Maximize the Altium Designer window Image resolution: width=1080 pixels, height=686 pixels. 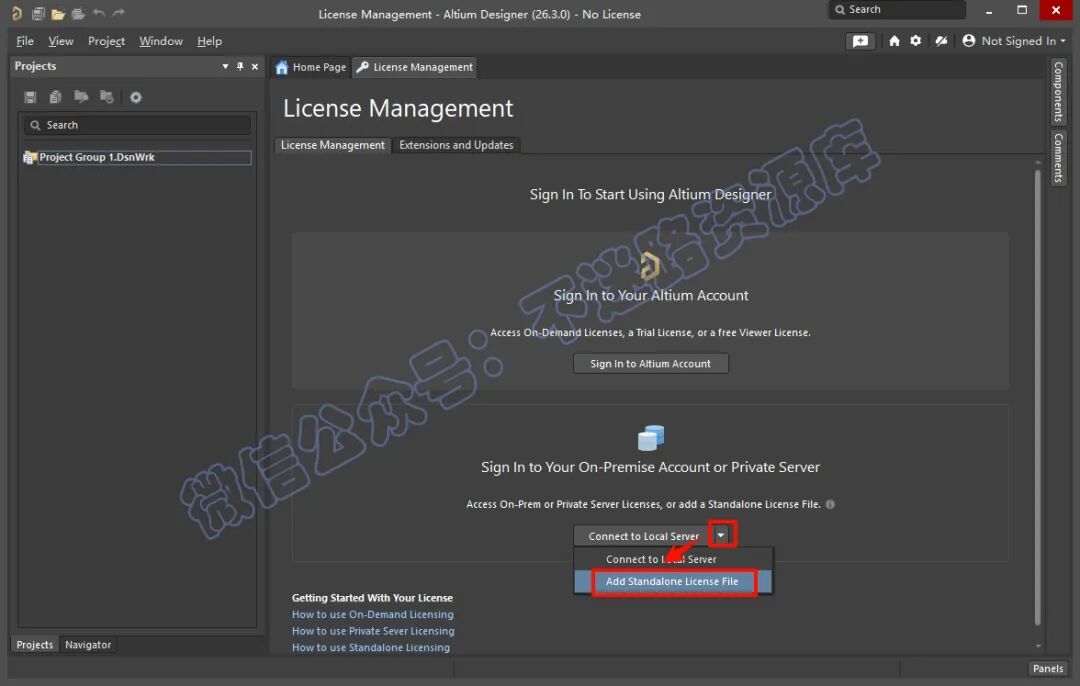(1022, 10)
